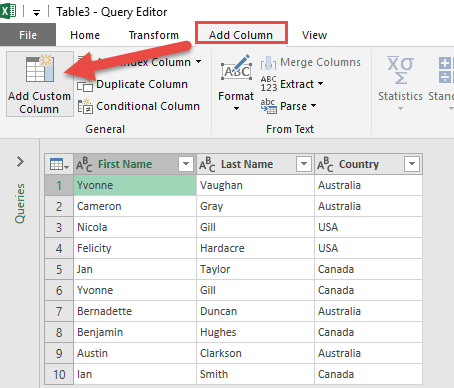Image resolution: width=454 pixels, height=388 pixels.
Task: Open the Country column filter dropdown
Action: tap(412, 164)
